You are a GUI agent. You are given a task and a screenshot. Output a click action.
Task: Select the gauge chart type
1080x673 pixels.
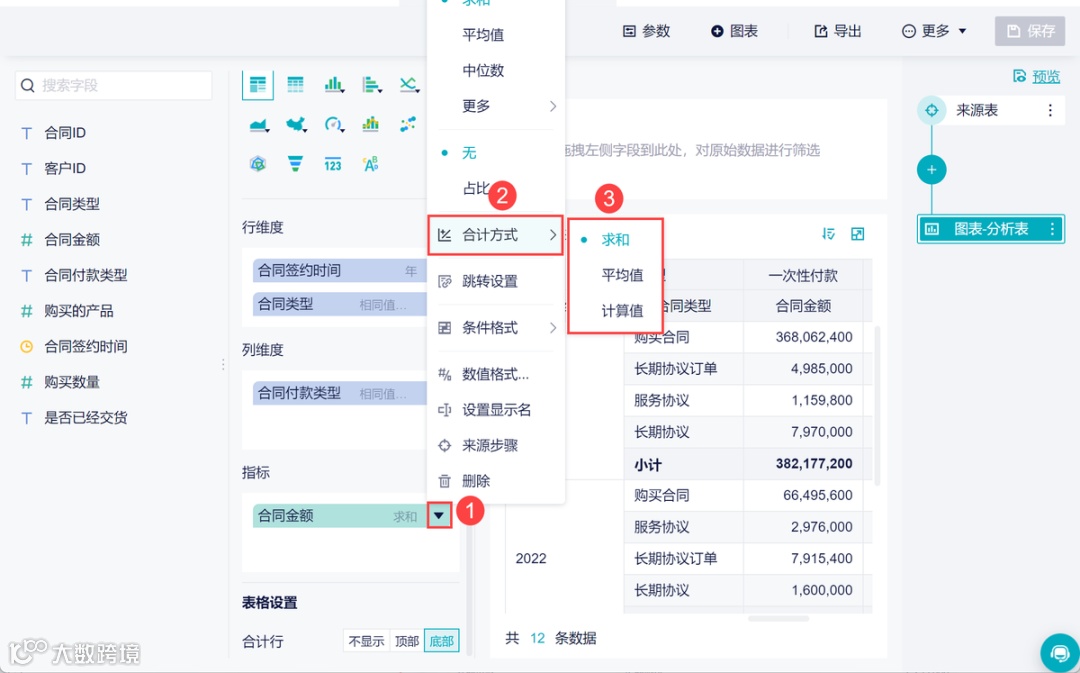(x=332, y=123)
